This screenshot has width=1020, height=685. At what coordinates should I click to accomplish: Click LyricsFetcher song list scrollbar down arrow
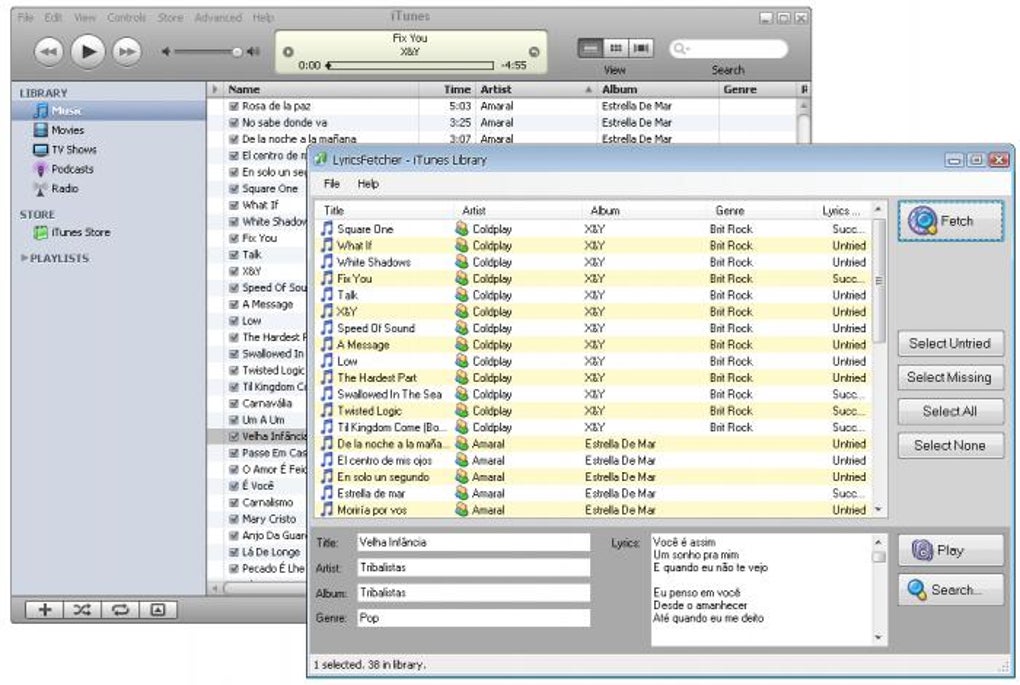point(879,510)
